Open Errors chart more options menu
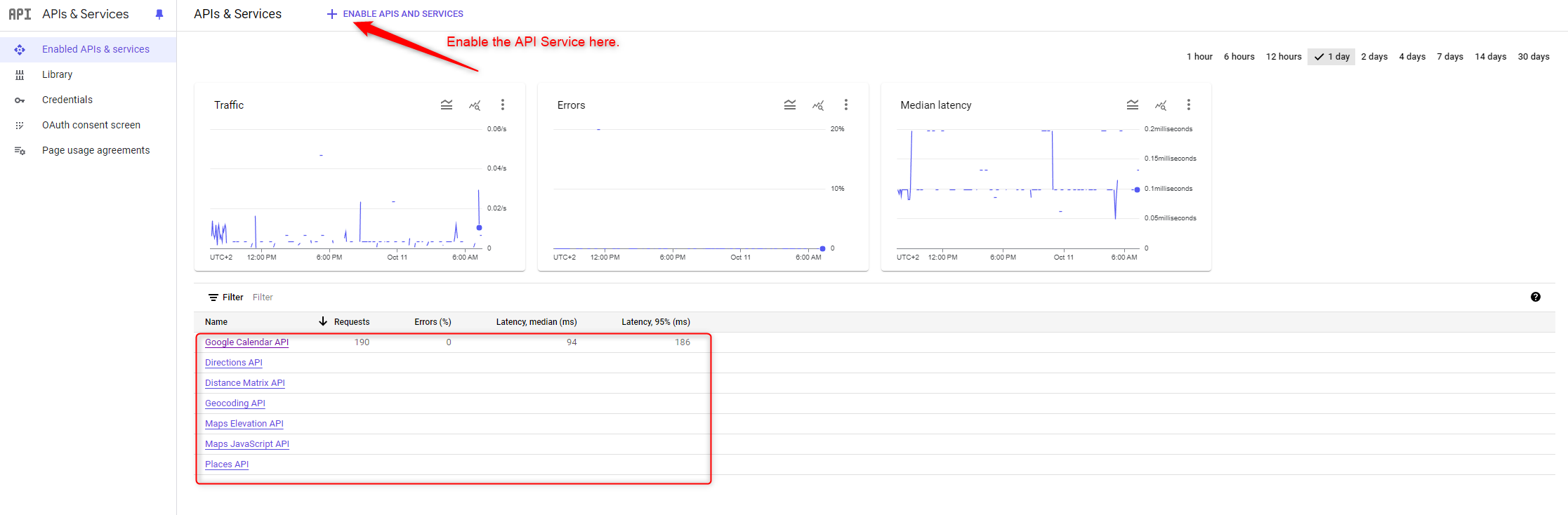 (x=846, y=105)
